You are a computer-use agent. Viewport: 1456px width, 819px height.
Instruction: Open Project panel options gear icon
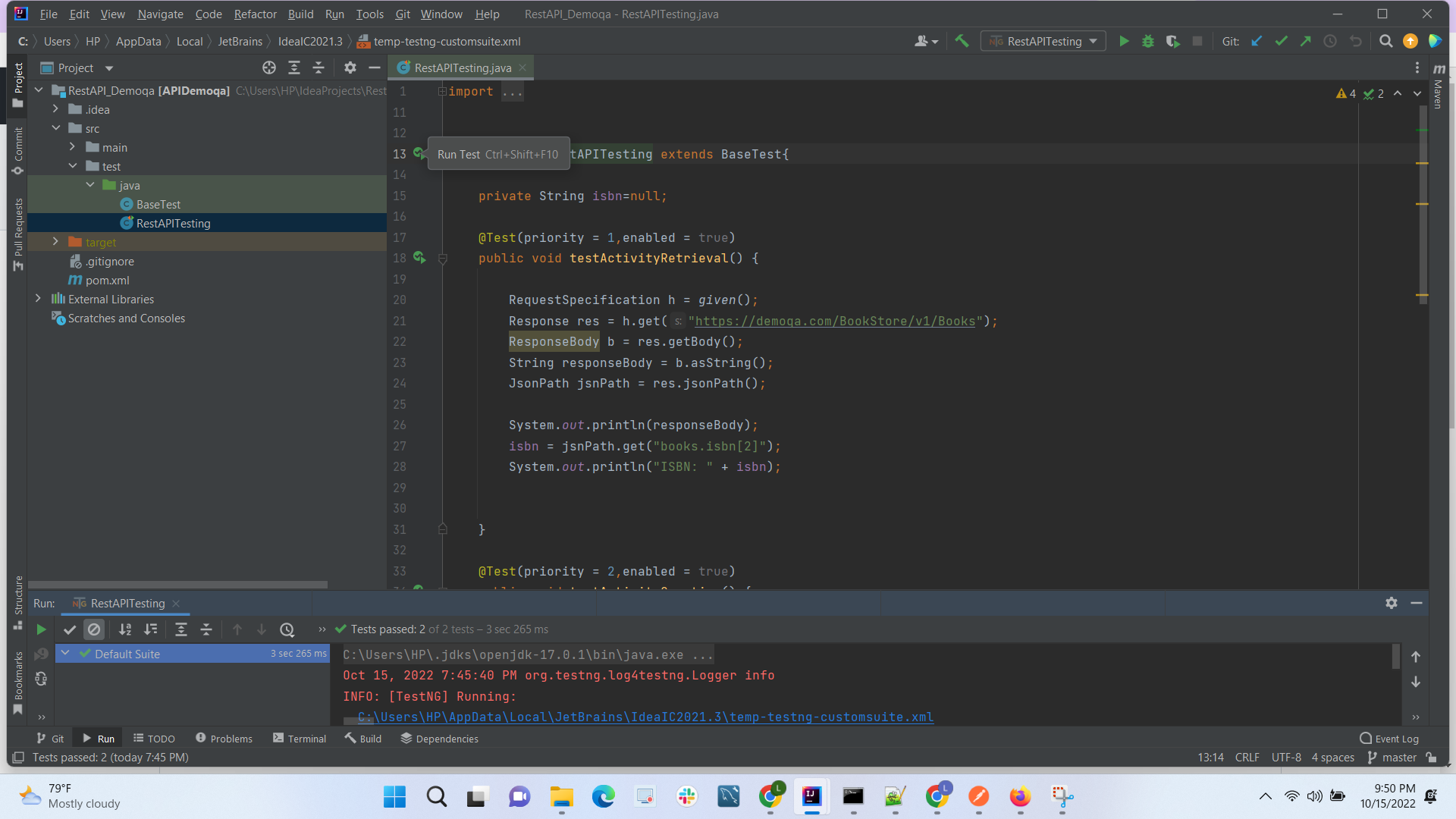tap(350, 68)
